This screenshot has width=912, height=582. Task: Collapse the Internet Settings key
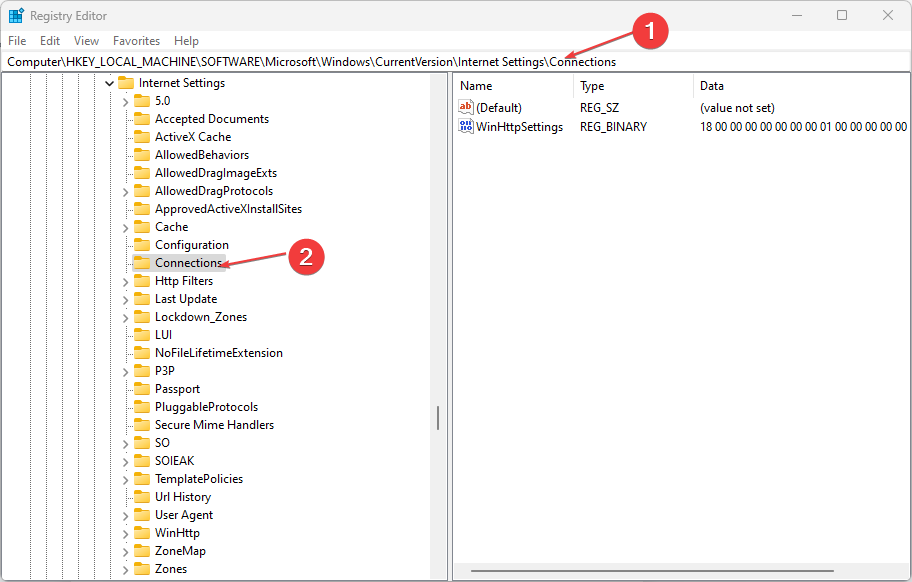(x=109, y=83)
